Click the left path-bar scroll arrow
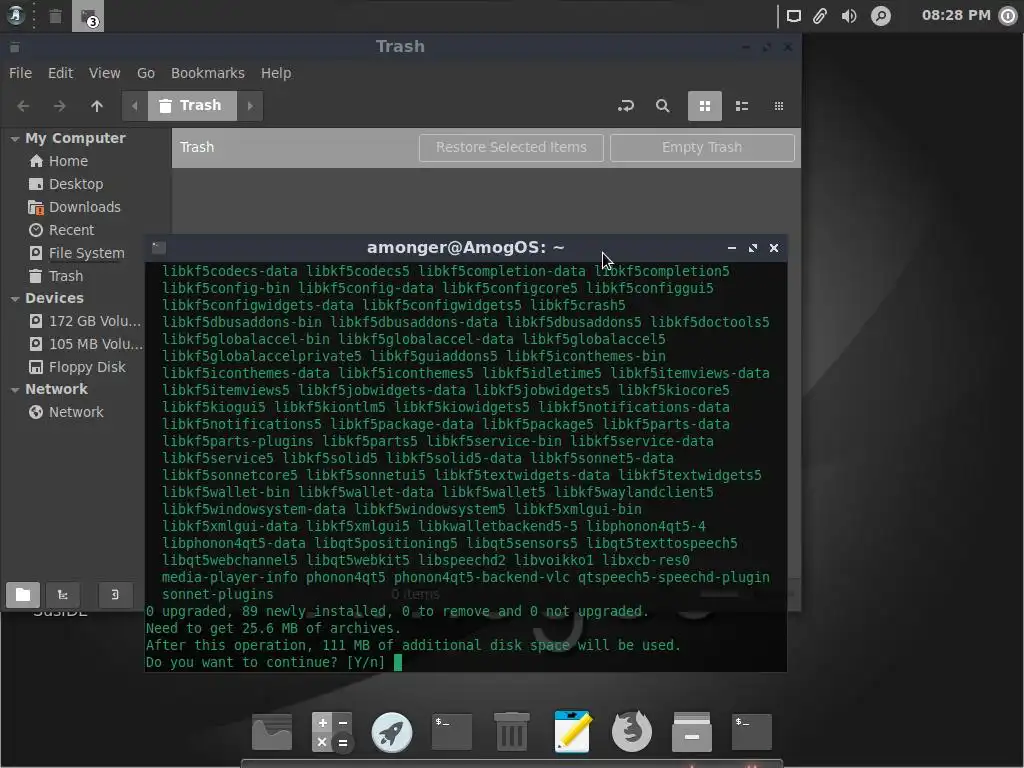The image size is (1024, 768). 135,106
